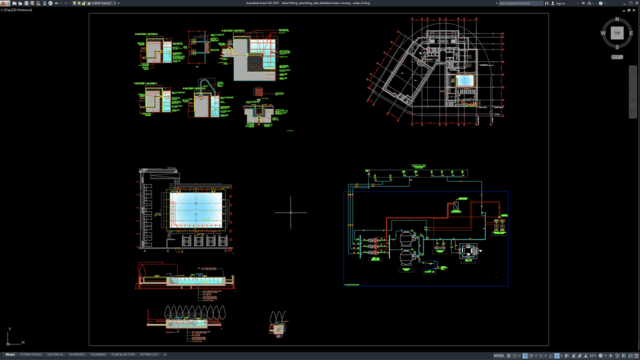Toggle Lineweight display icon
The image size is (640, 360).
567,356
